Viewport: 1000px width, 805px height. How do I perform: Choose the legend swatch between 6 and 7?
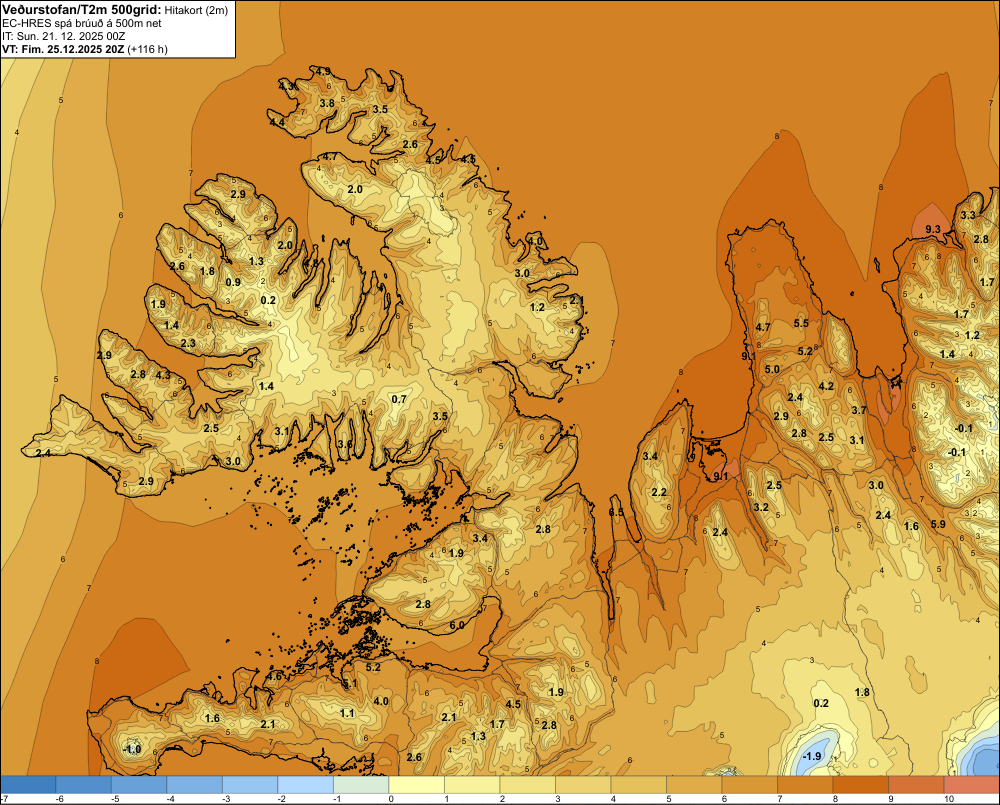[749, 784]
